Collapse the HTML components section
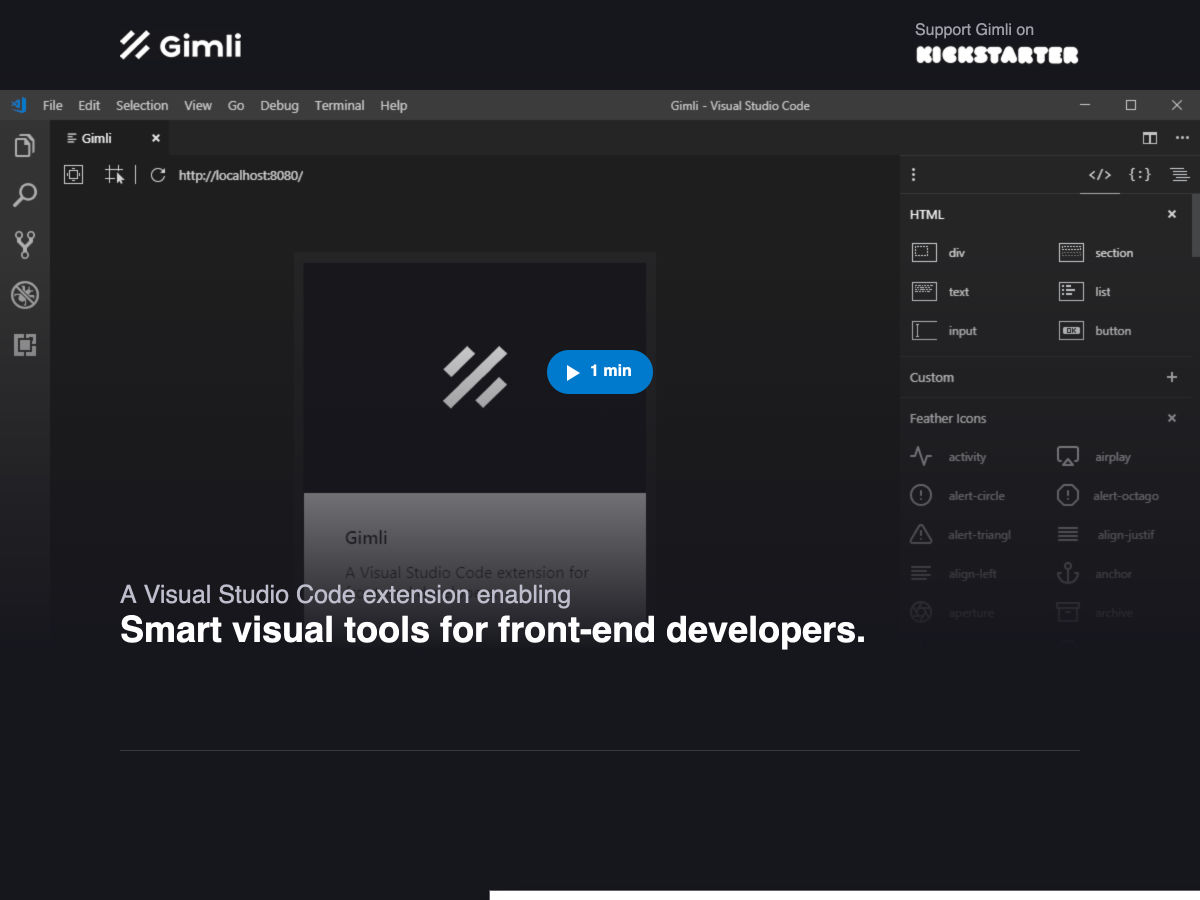Viewport: 1200px width, 900px height. (1172, 214)
